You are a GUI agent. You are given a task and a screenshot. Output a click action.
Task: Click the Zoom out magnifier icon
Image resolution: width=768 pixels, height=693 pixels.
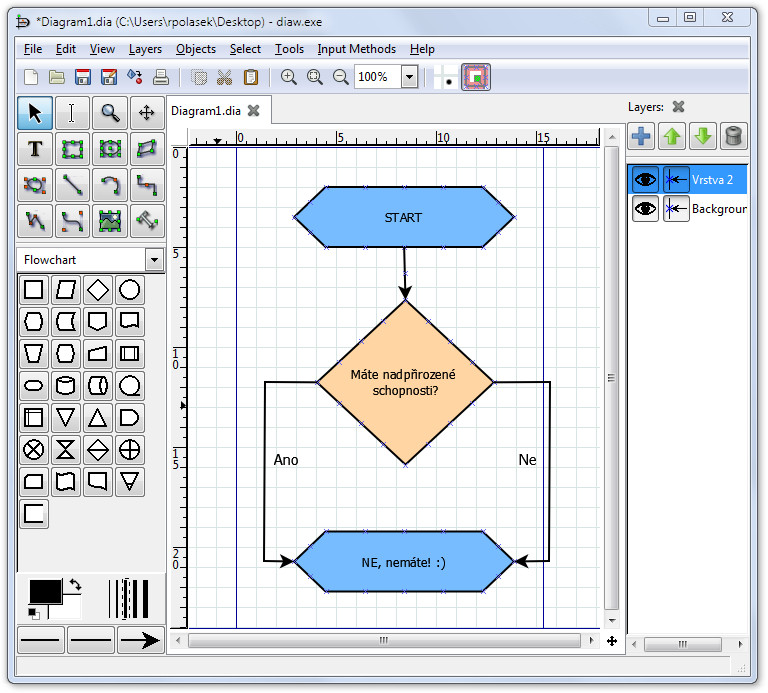340,77
